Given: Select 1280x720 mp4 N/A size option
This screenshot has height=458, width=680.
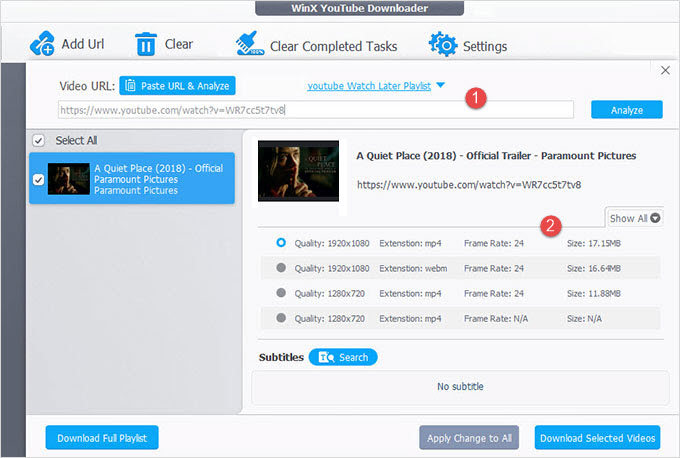Looking at the screenshot, I should [281, 318].
